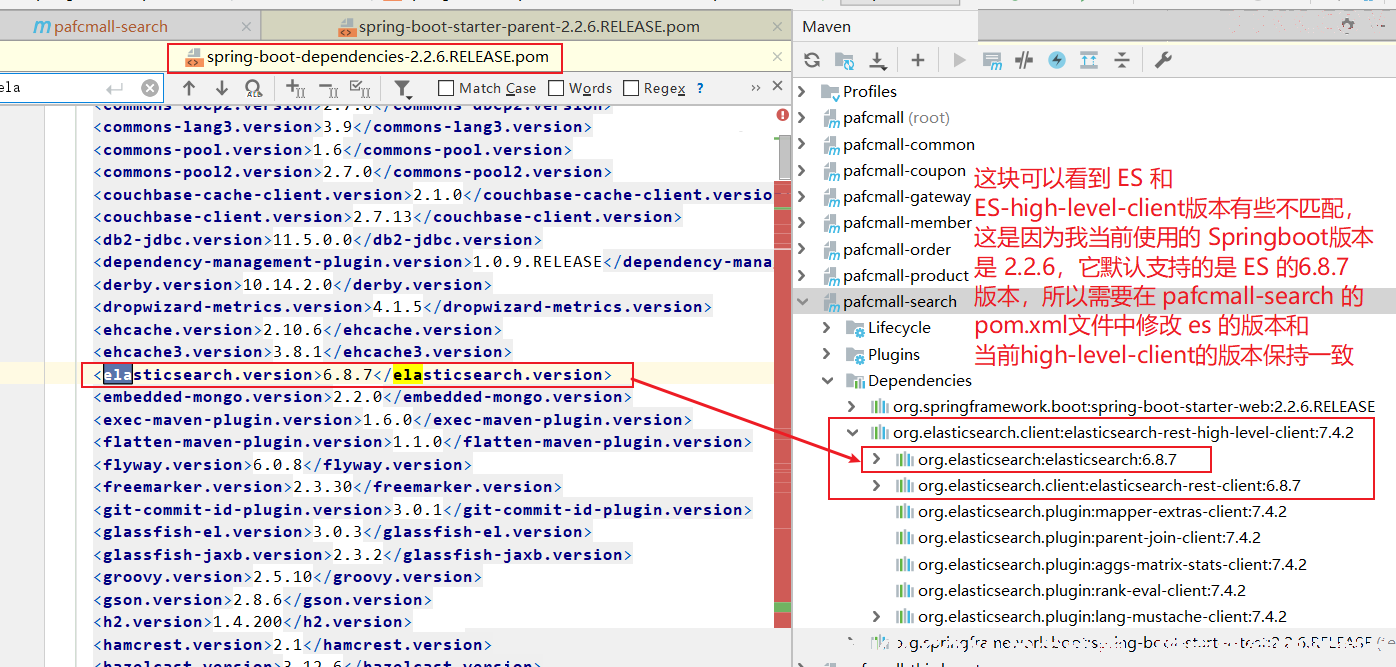Open search filter options funnel
Image resolution: width=1396 pixels, height=667 pixels.
403,88
